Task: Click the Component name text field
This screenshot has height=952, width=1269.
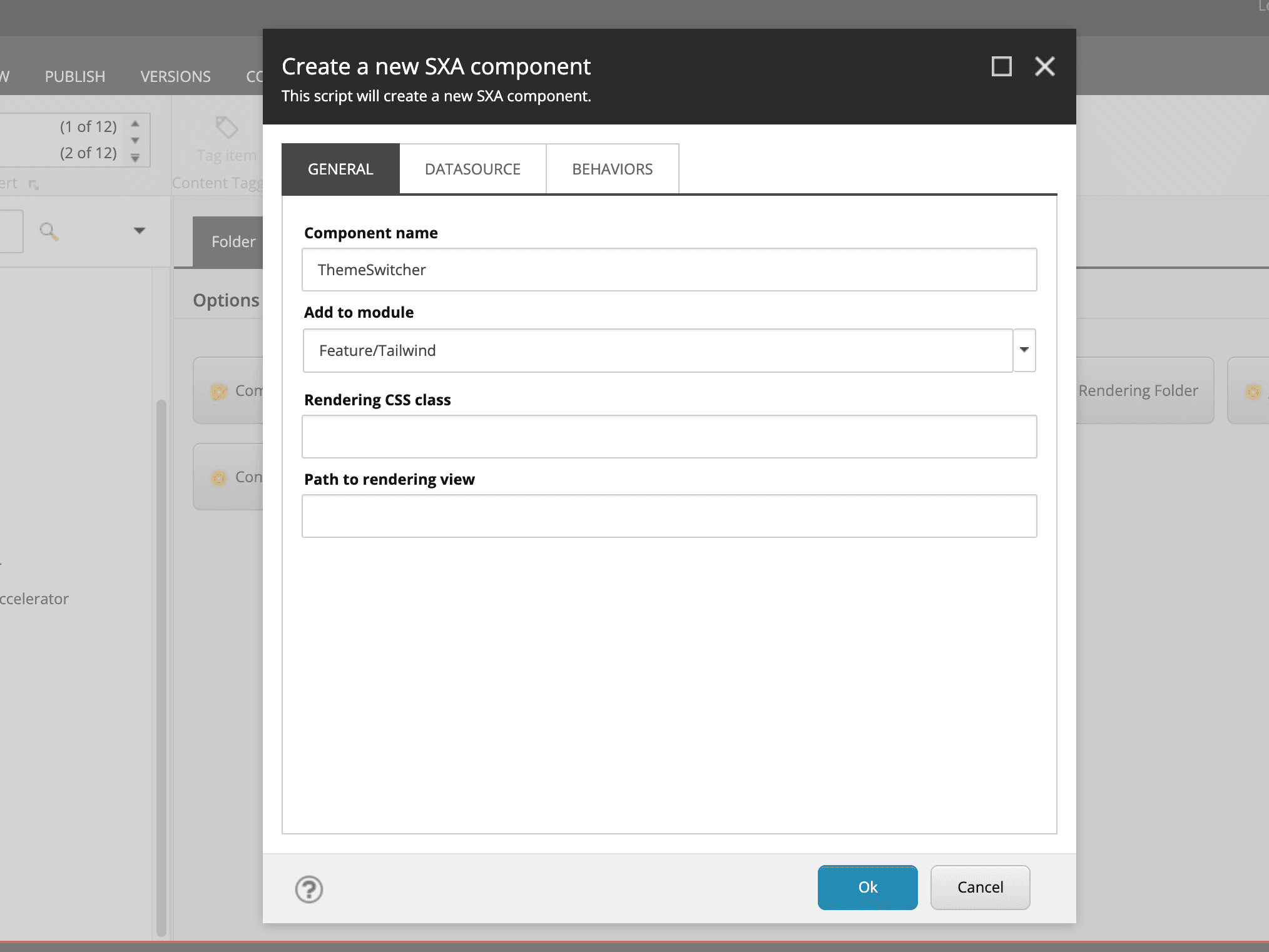Action: click(669, 270)
